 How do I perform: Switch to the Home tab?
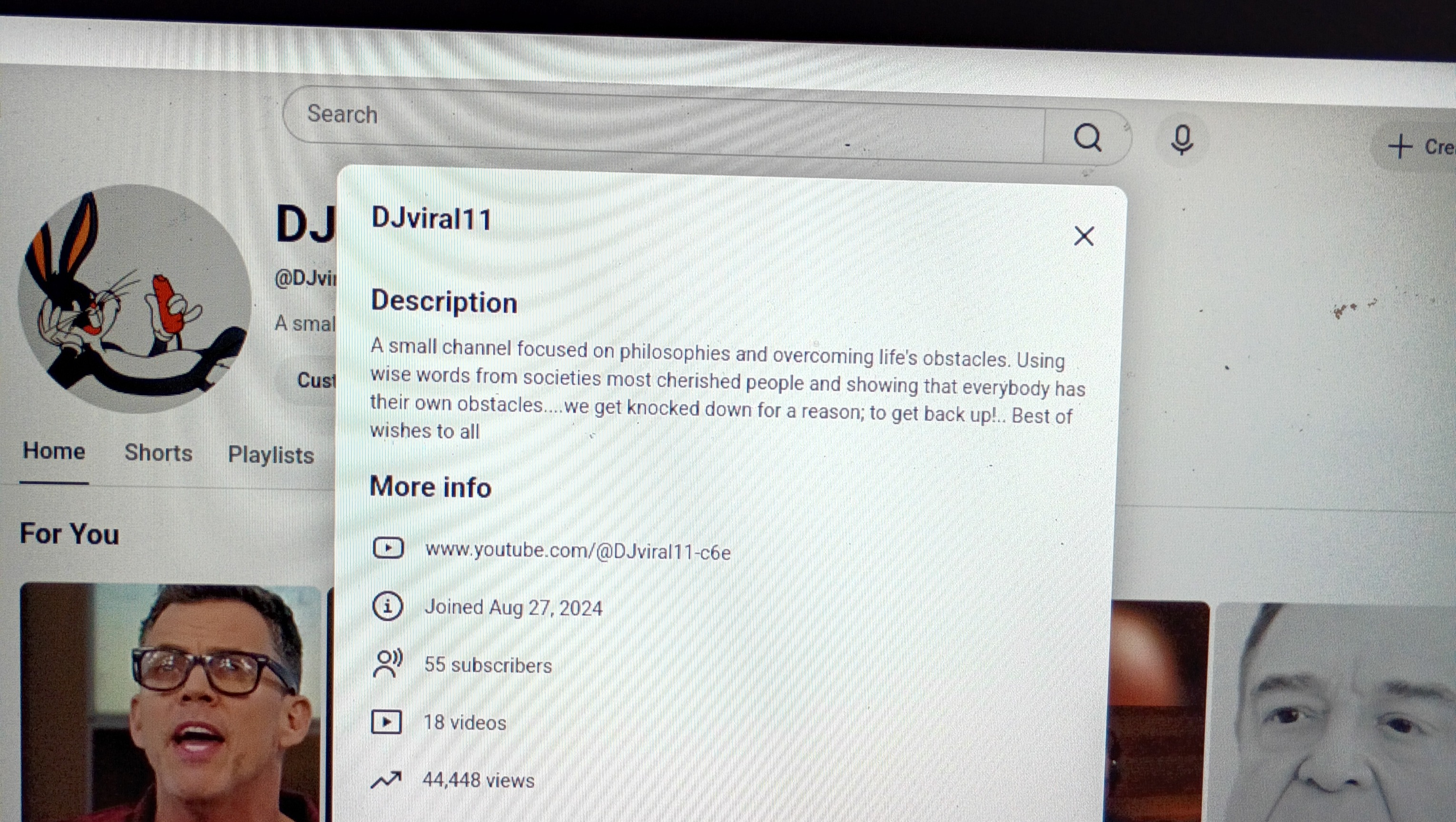[x=54, y=451]
